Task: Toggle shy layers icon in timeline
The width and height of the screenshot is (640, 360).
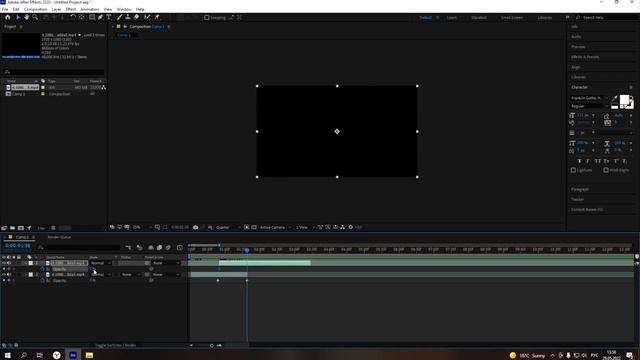Action: (x=151, y=247)
